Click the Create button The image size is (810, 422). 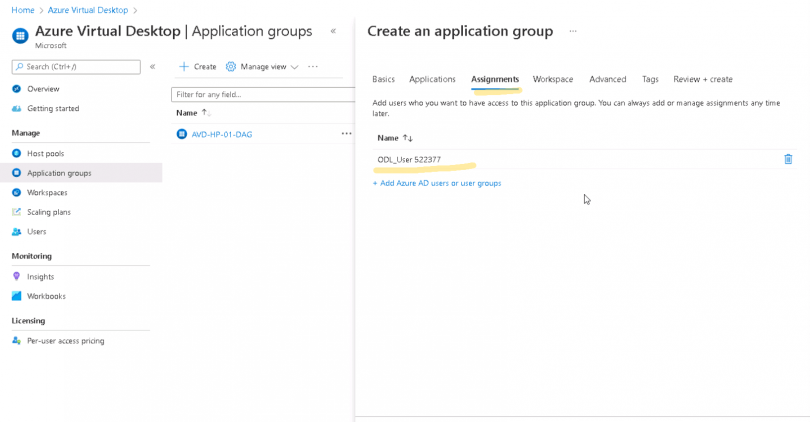tap(198, 67)
